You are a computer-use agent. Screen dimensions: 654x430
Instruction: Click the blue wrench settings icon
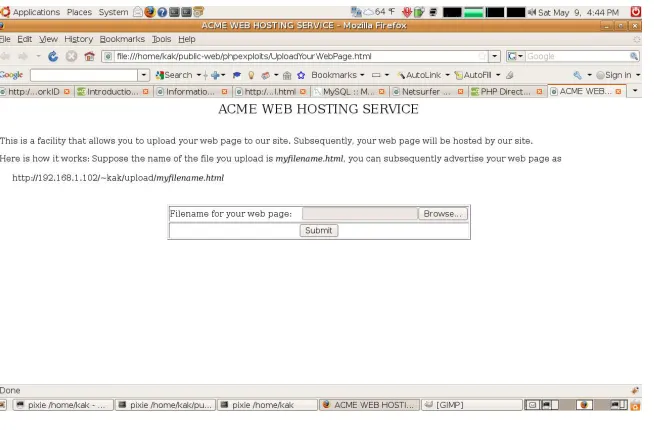tap(577, 75)
